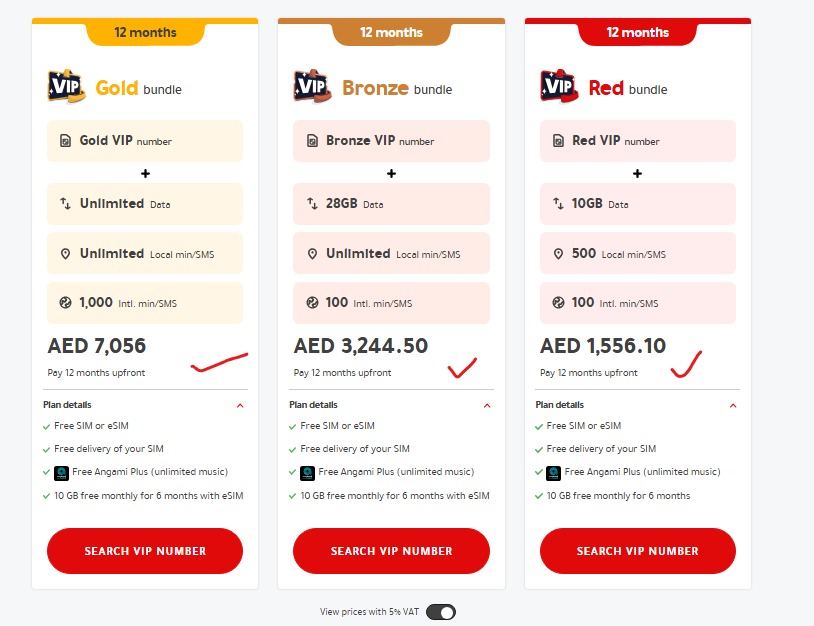The image size is (814, 626).
Task: Click the Red bundle local minutes pin icon
Action: 558,254
